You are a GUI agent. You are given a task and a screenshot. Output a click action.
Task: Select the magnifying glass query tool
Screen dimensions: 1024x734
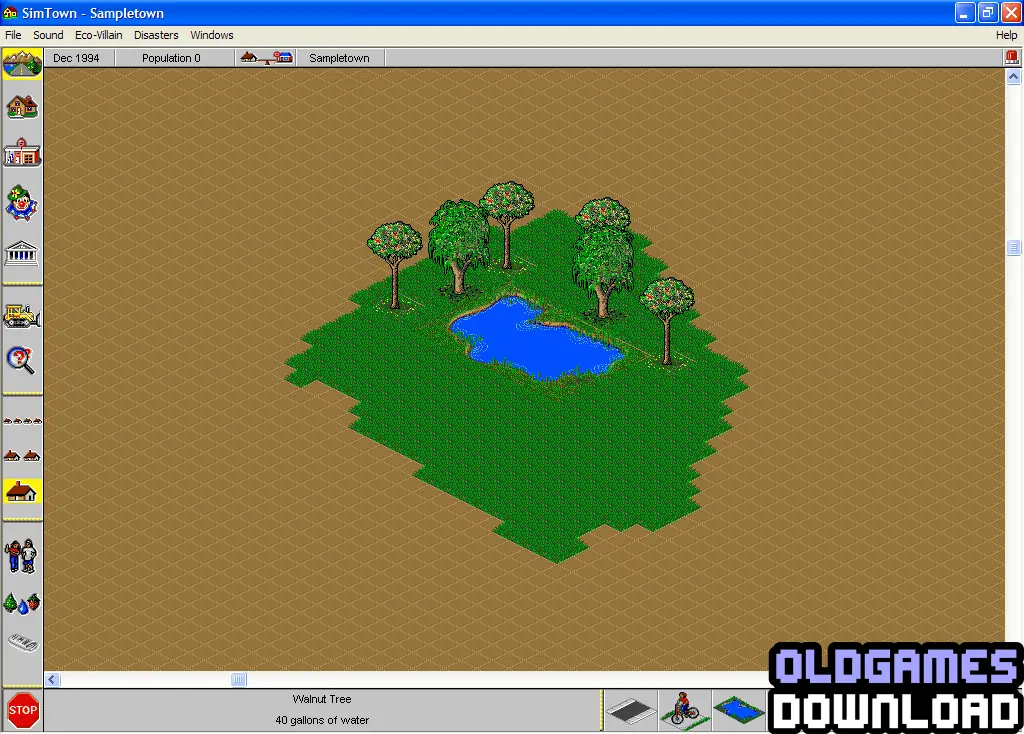20,360
